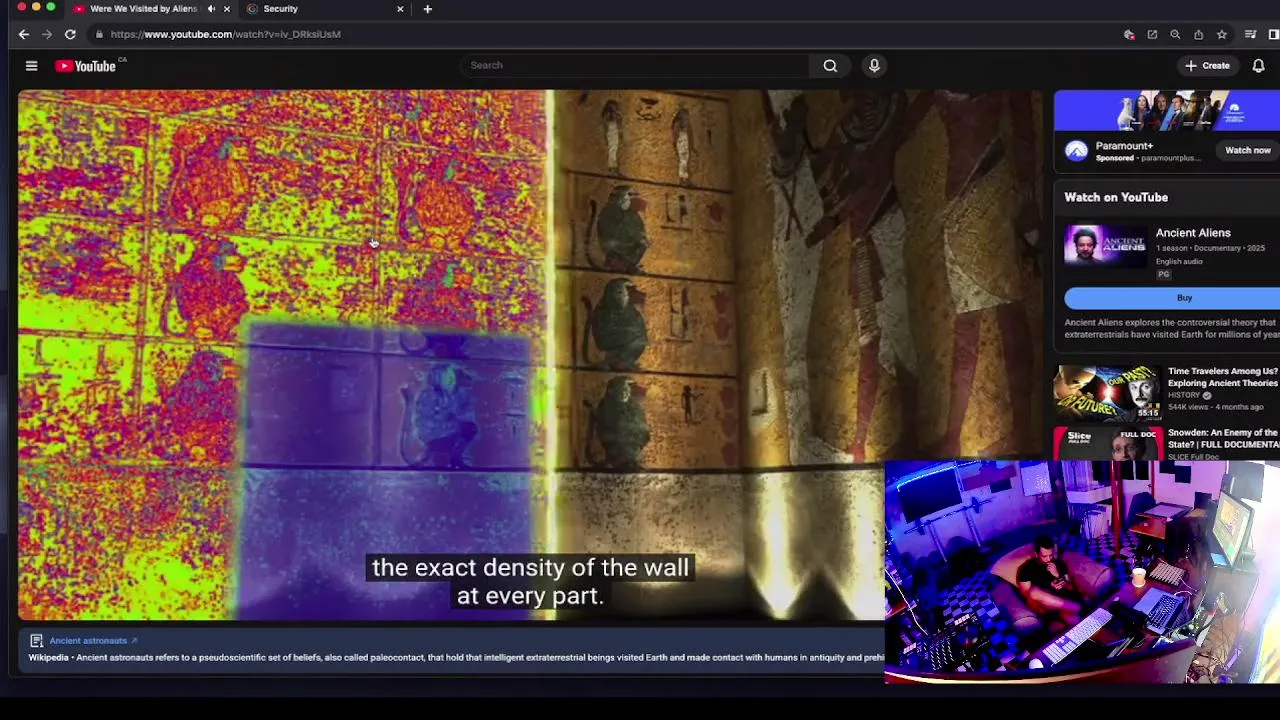Go back with browser back arrow

click(x=24, y=34)
